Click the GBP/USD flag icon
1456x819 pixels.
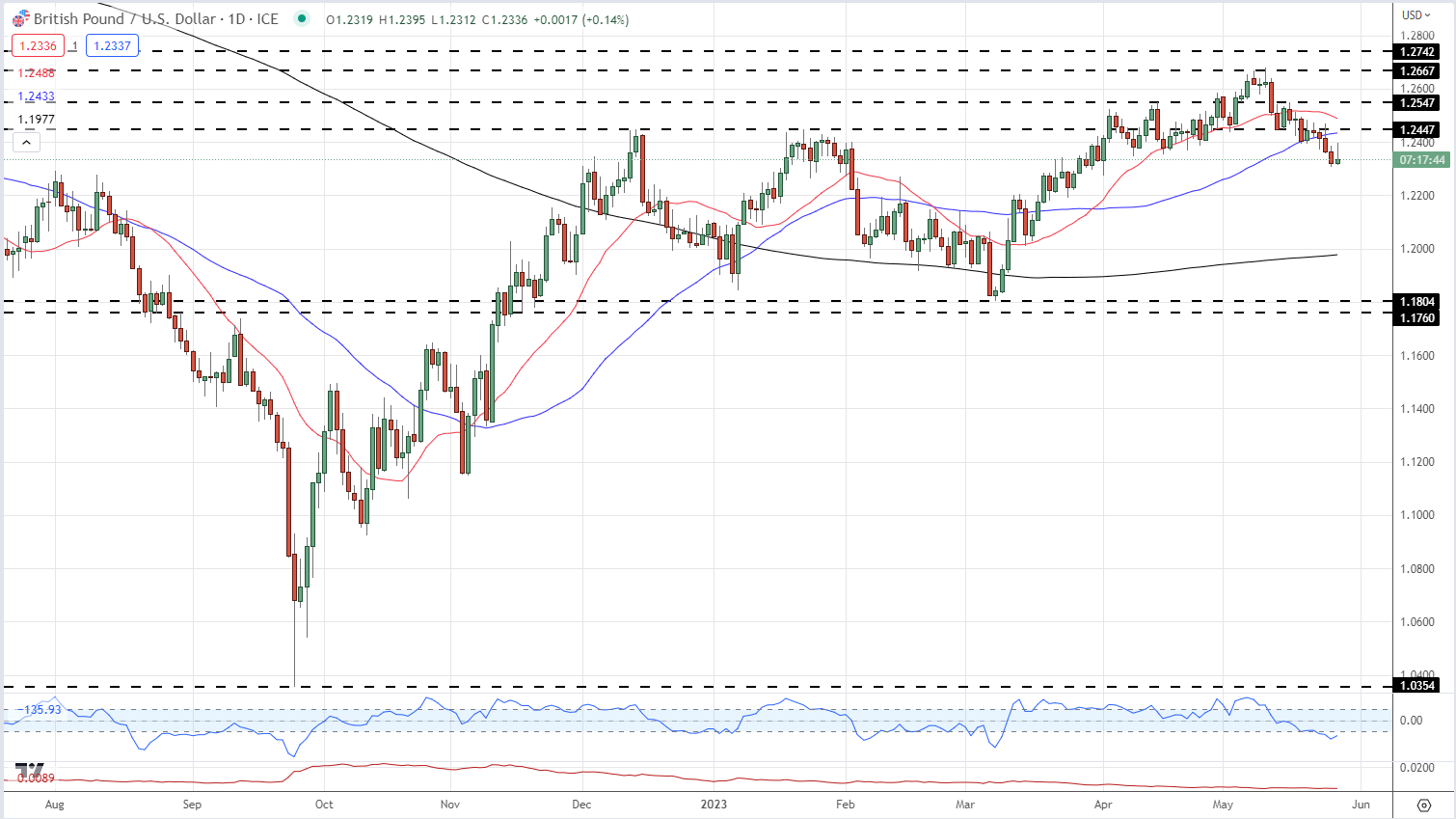20,18
